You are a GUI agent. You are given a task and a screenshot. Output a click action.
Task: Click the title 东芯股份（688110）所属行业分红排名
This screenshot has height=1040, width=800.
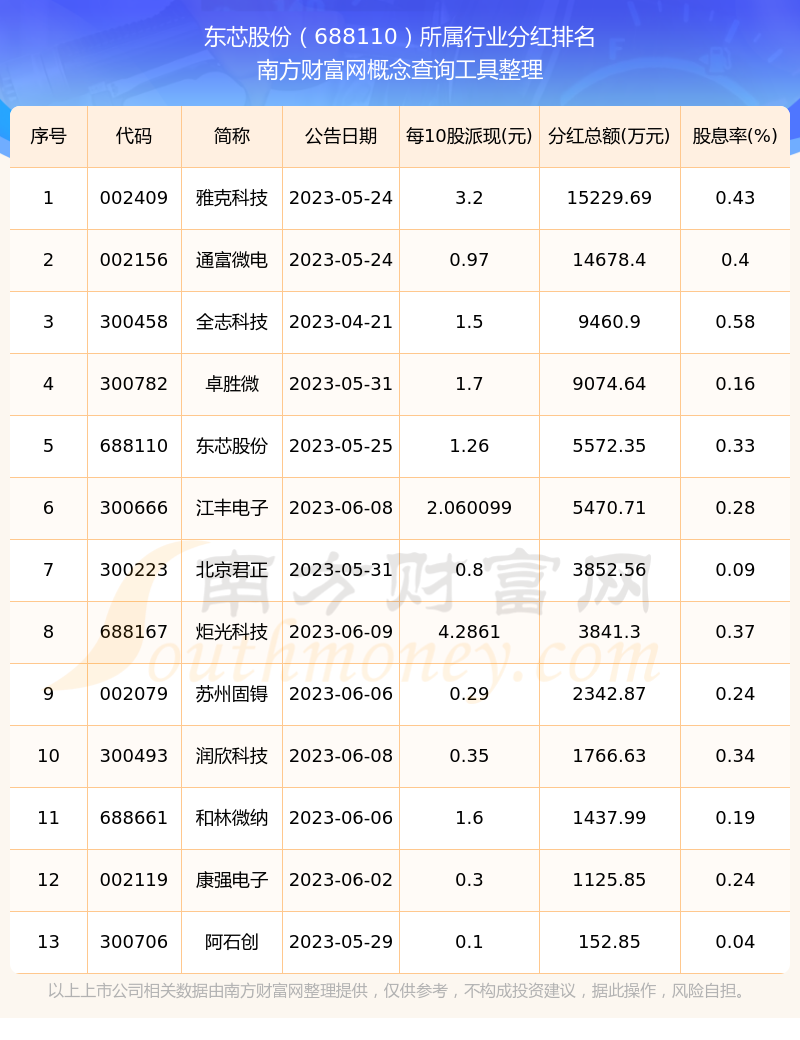click(399, 36)
